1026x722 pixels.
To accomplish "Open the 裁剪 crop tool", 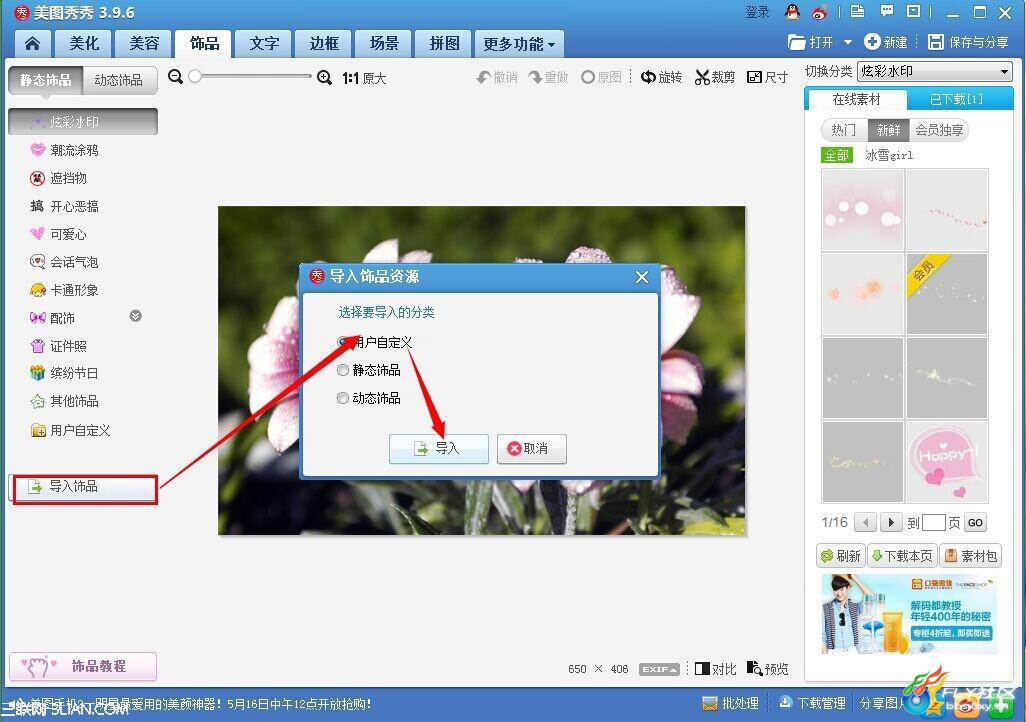I will (715, 77).
